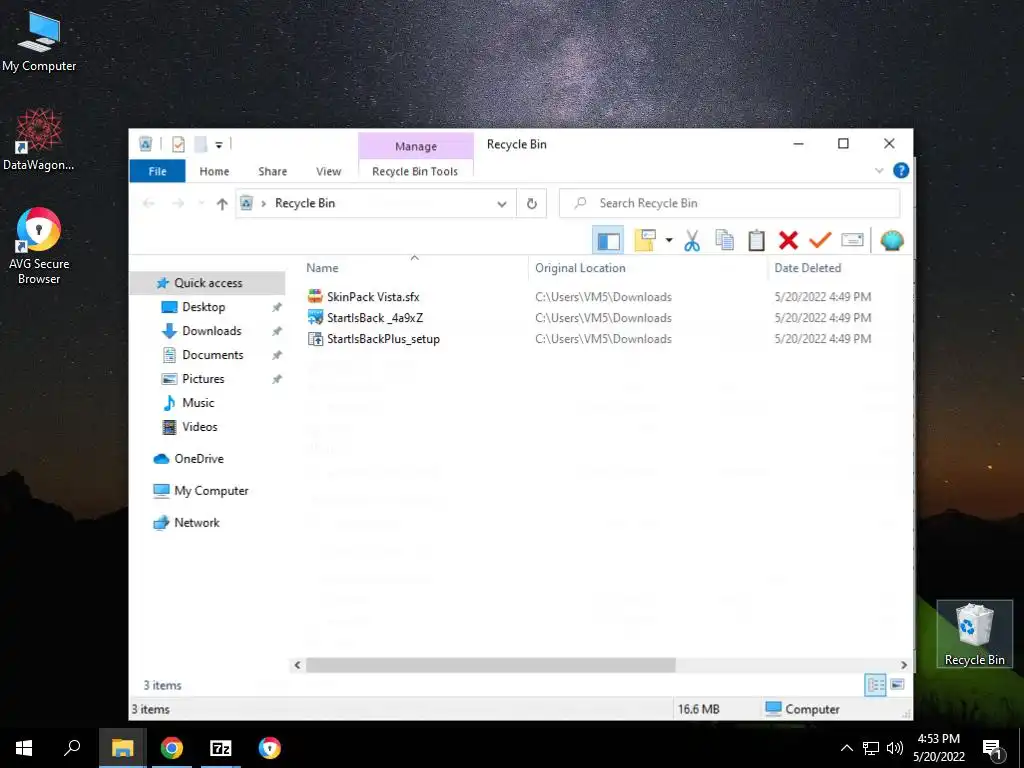Click the Classic Shell seashell icon
1024x768 pixels.
click(892, 240)
